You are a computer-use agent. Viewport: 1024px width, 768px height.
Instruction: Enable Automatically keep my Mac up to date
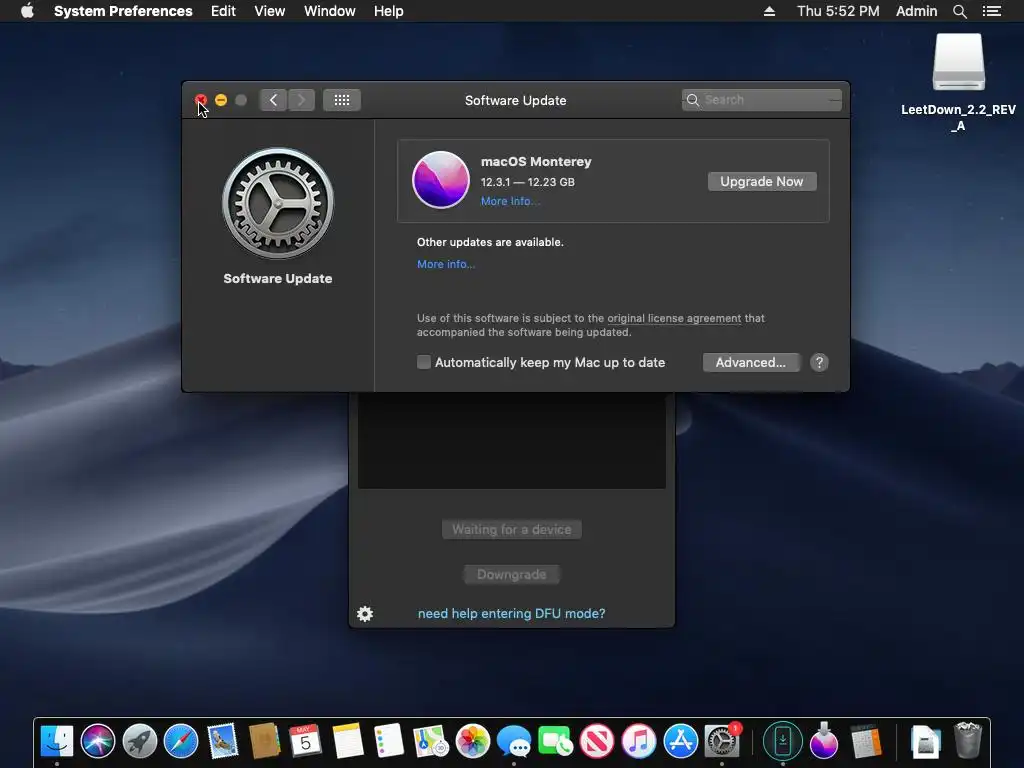coord(424,362)
